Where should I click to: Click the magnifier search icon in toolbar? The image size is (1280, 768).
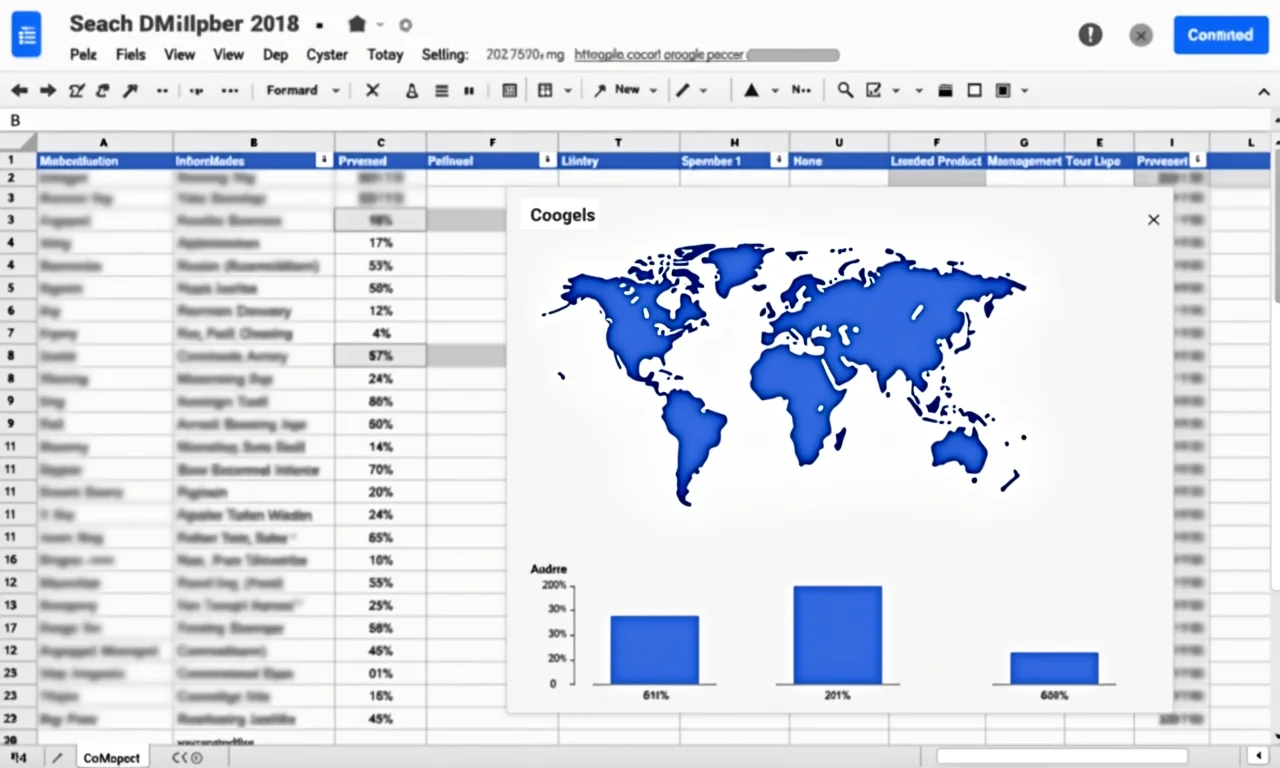point(845,90)
